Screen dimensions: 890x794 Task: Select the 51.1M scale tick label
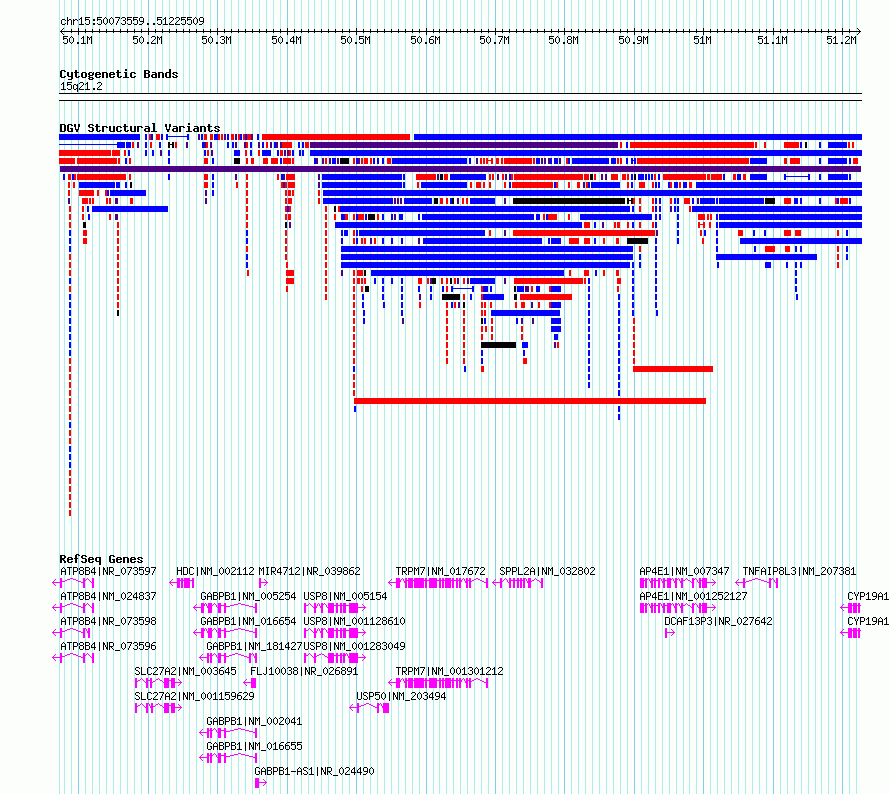click(773, 40)
